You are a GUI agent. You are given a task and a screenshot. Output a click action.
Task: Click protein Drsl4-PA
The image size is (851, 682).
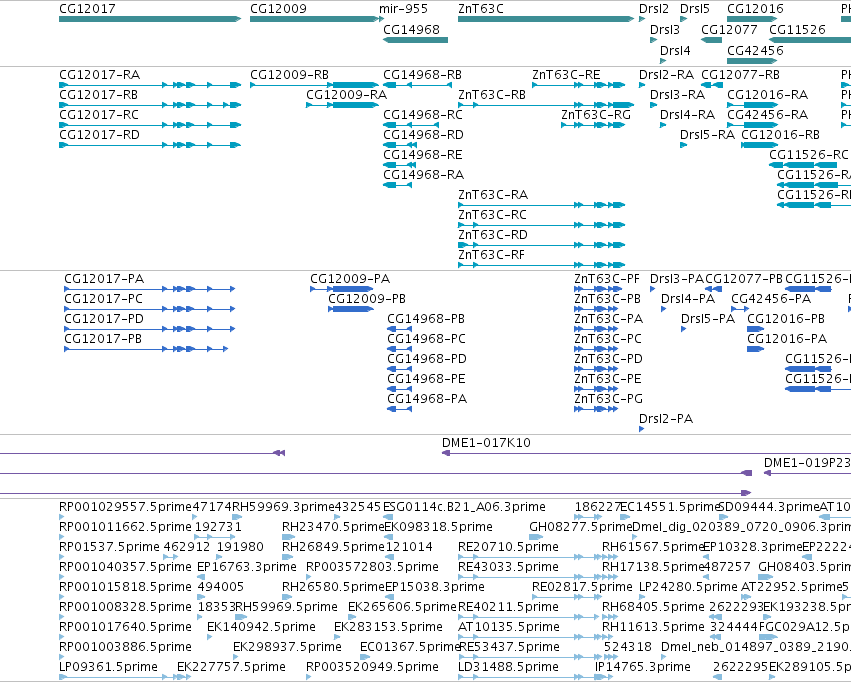(688, 298)
